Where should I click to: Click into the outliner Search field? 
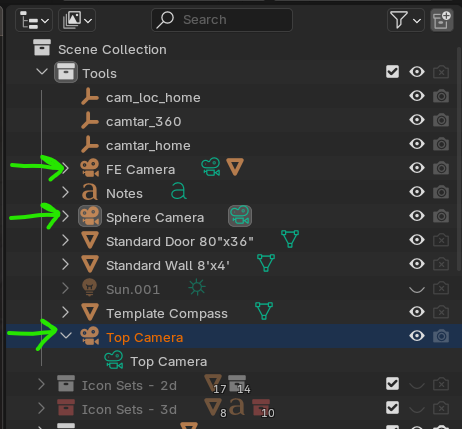coord(222,20)
